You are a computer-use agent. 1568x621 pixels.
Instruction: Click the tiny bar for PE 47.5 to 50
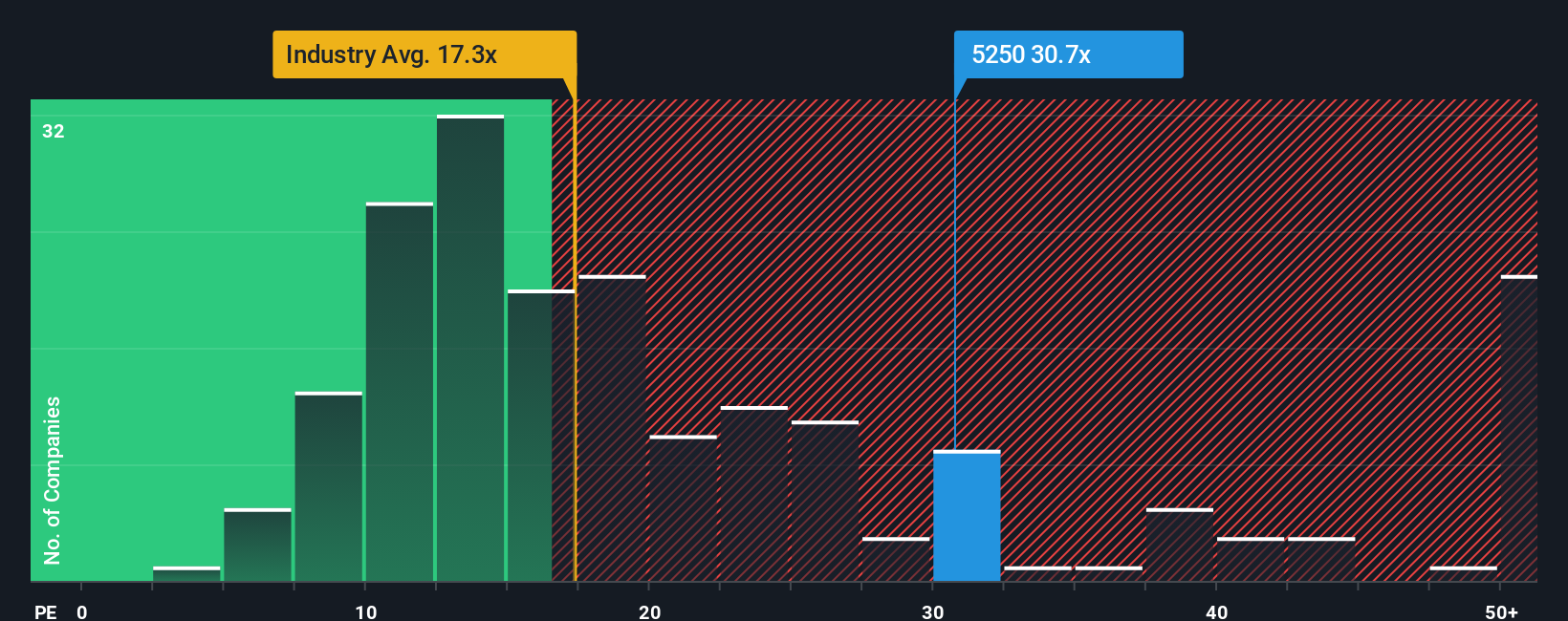coord(1464,574)
